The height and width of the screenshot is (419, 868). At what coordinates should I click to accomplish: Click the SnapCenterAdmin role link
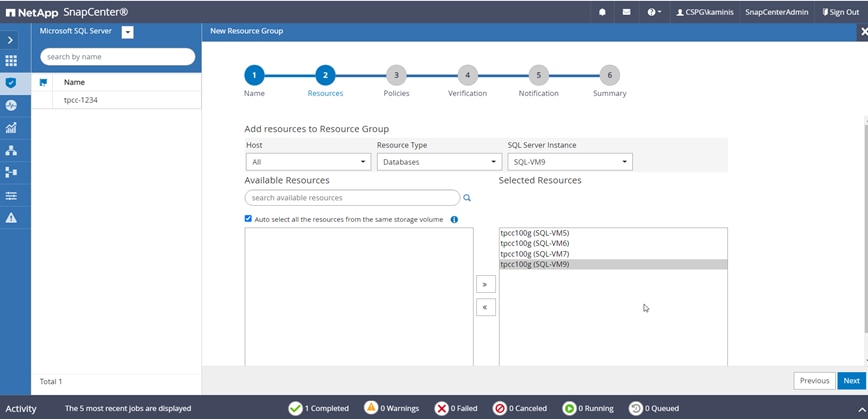(x=777, y=12)
